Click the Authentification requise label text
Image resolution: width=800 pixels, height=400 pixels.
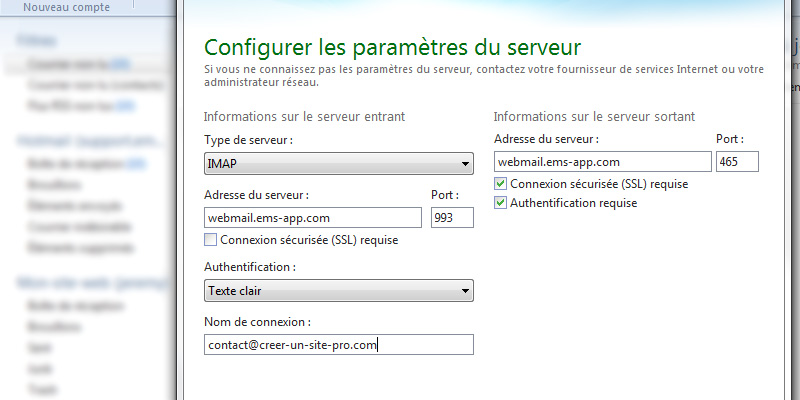pos(573,203)
